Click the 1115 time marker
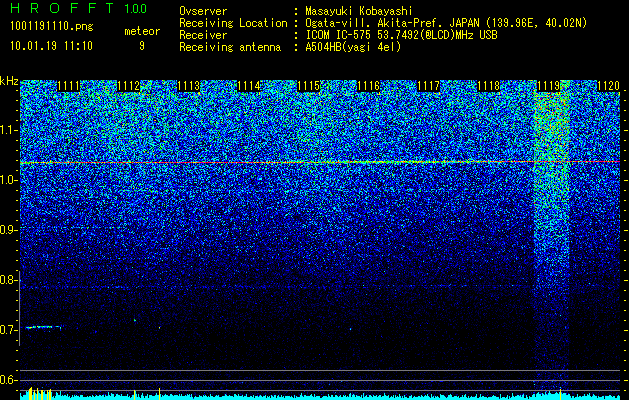 click(308, 86)
